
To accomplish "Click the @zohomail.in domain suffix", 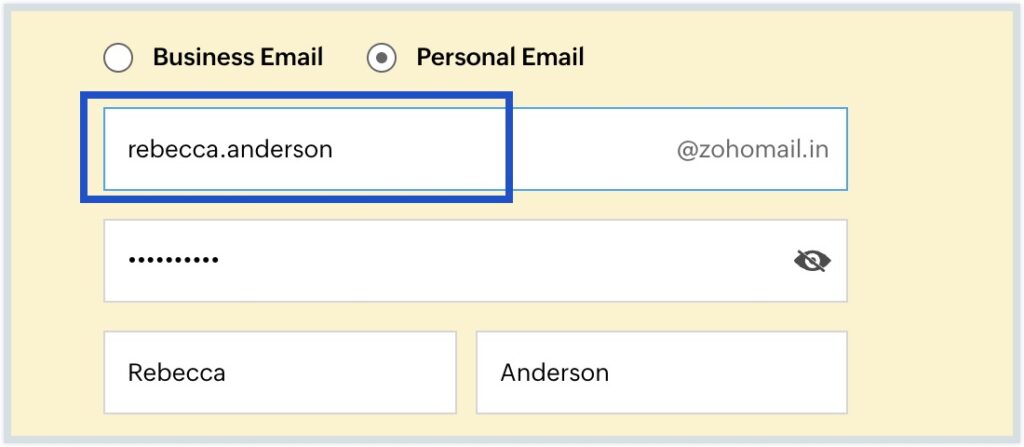I will pos(752,150).
